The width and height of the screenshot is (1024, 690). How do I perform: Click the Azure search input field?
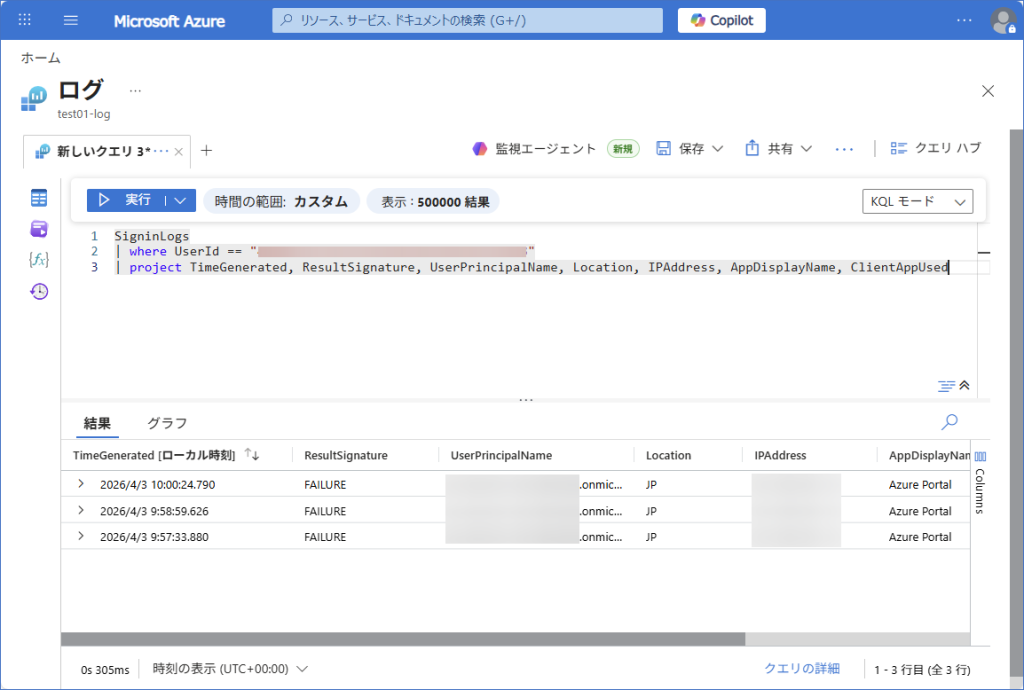click(x=467, y=20)
